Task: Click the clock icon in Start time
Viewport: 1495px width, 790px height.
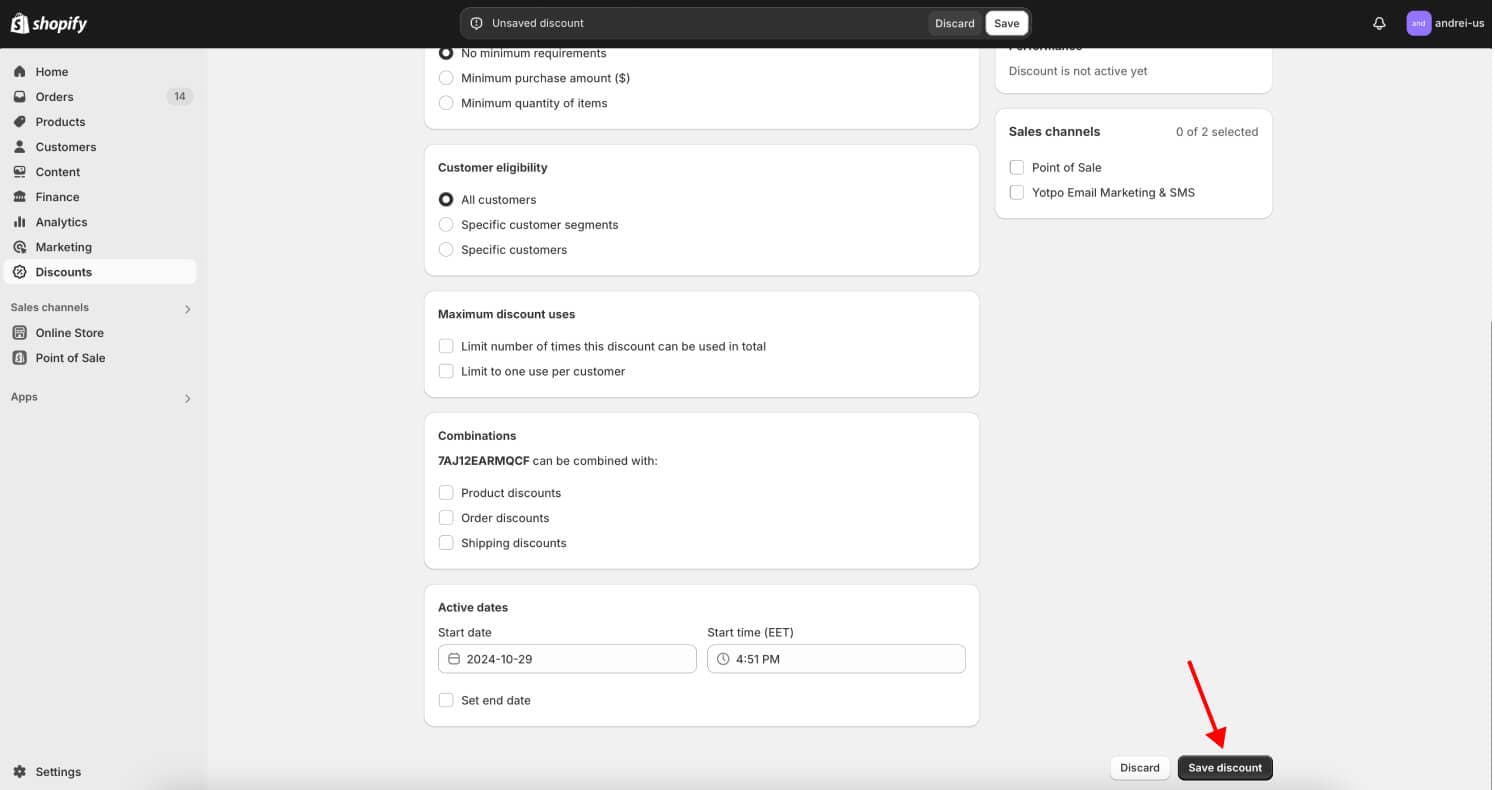Action: tap(723, 659)
